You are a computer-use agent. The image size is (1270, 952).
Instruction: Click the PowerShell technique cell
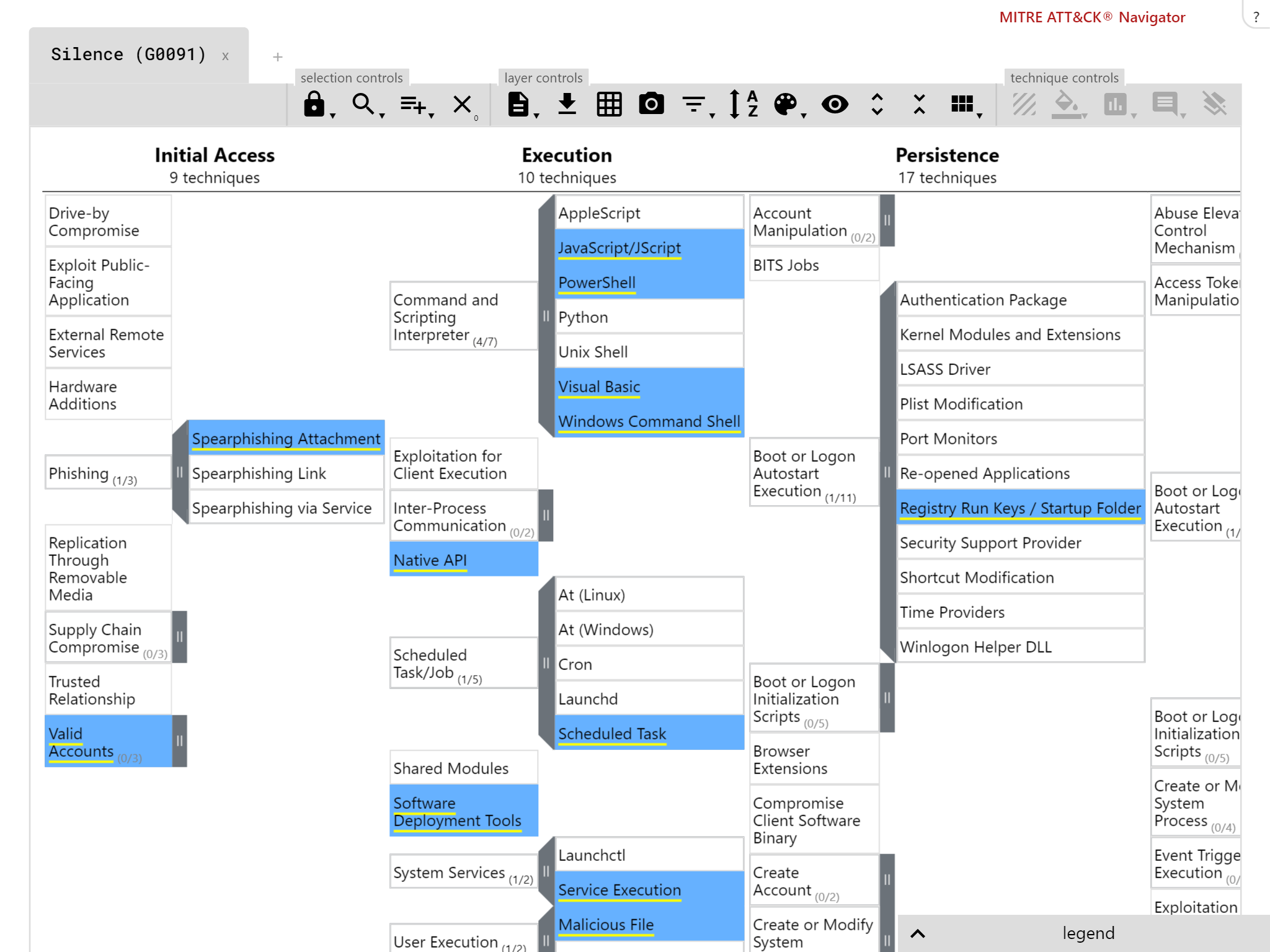point(649,282)
